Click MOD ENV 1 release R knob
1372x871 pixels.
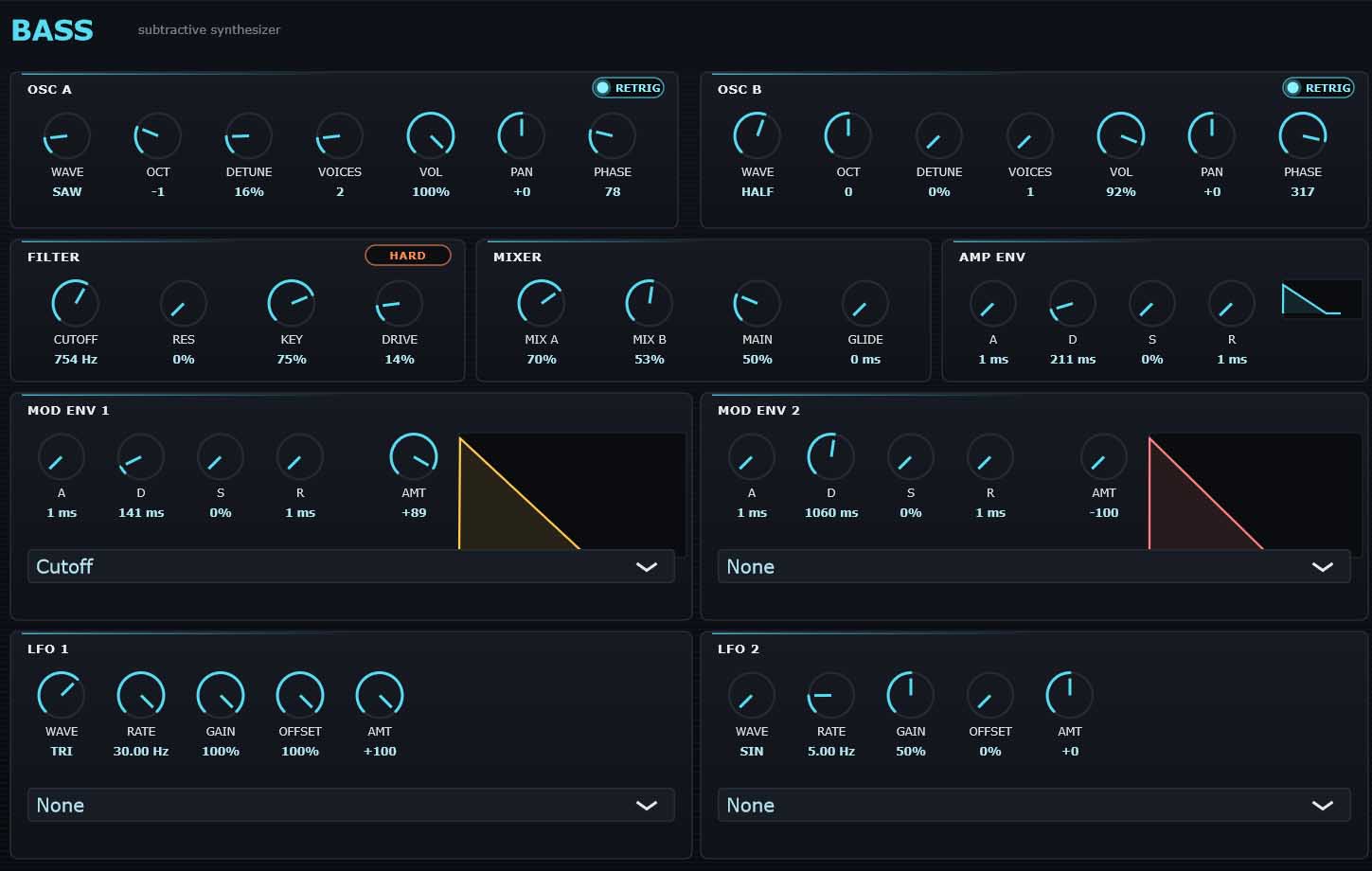click(300, 457)
